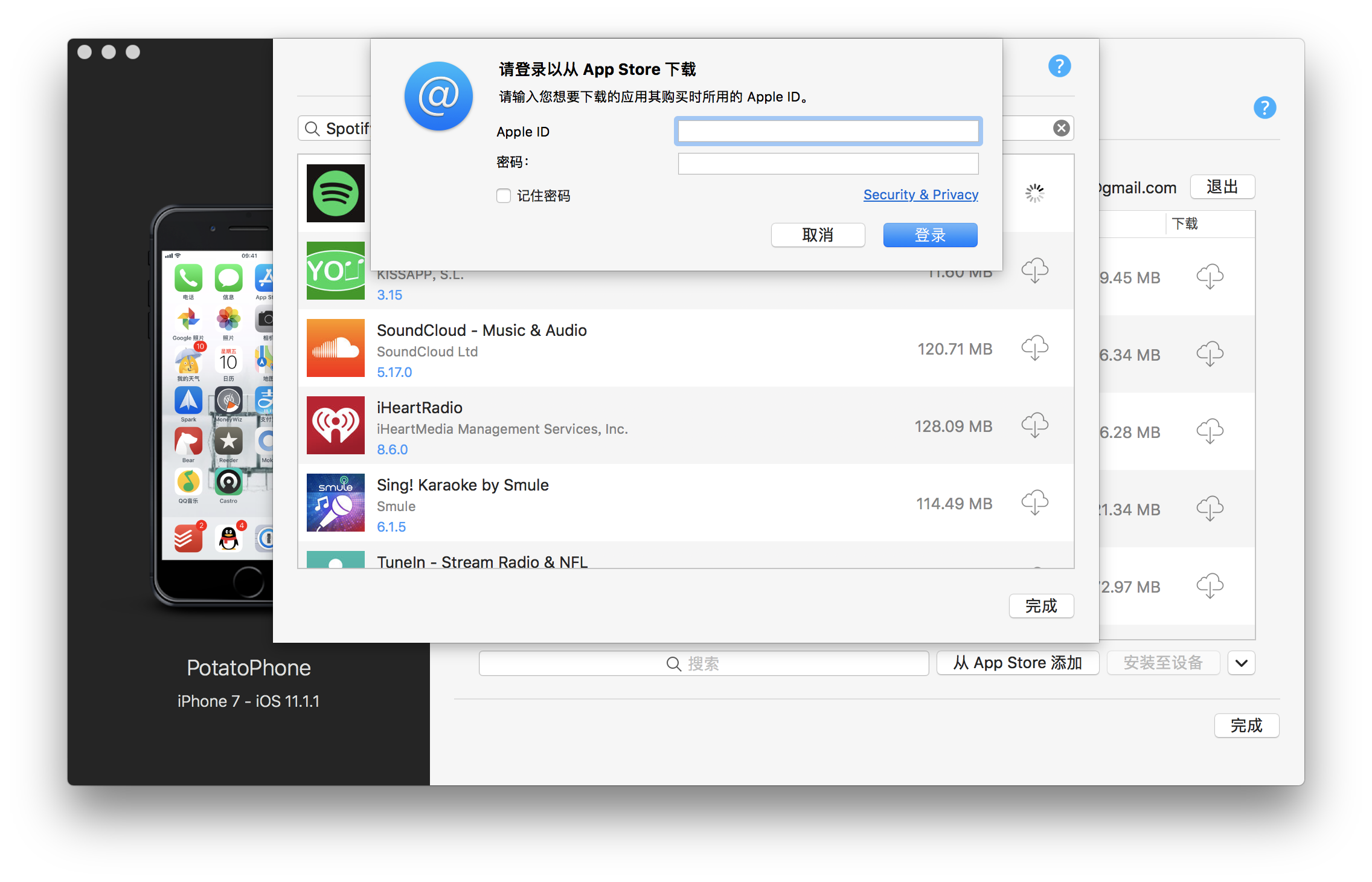Select the SoundCloud app icon

pos(336,348)
